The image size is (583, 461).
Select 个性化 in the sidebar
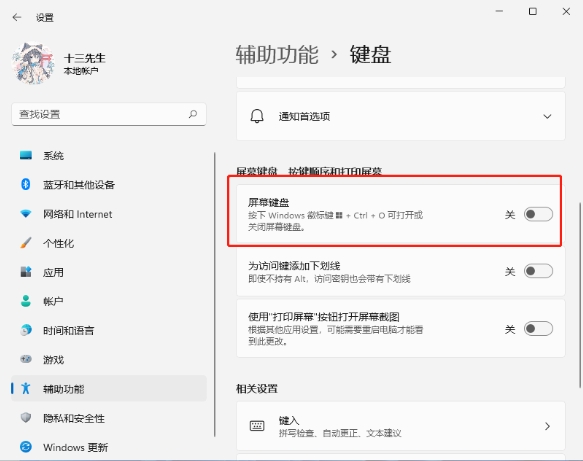[109, 243]
